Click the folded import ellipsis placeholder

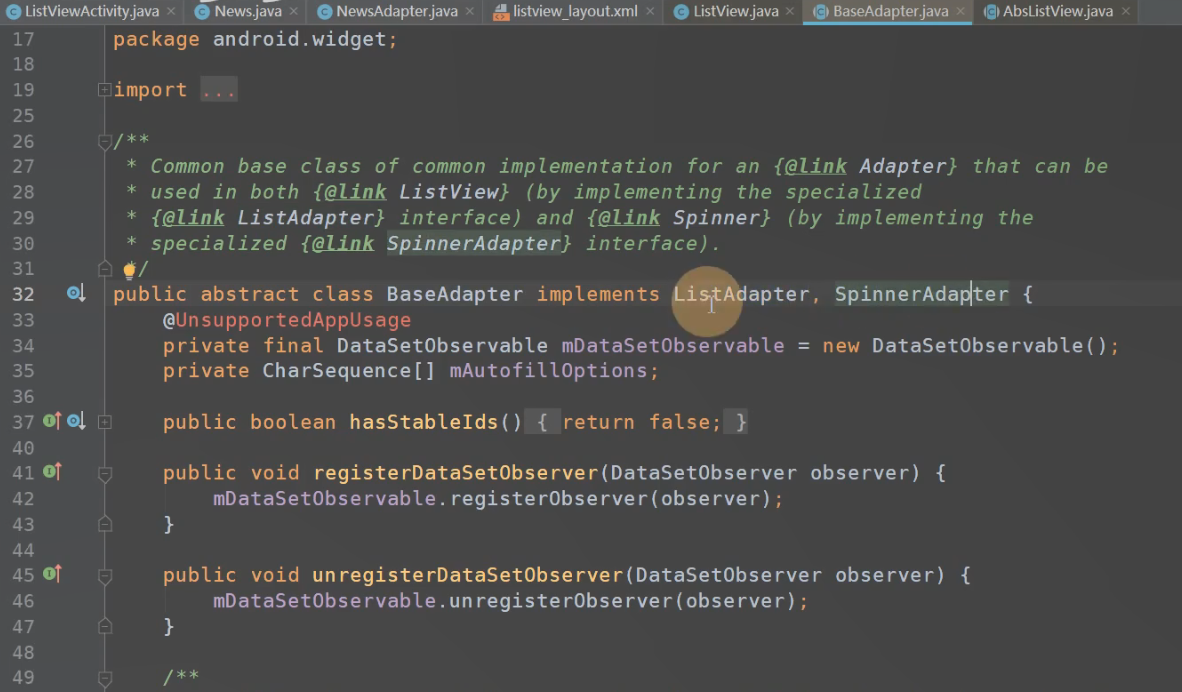[x=219, y=90]
